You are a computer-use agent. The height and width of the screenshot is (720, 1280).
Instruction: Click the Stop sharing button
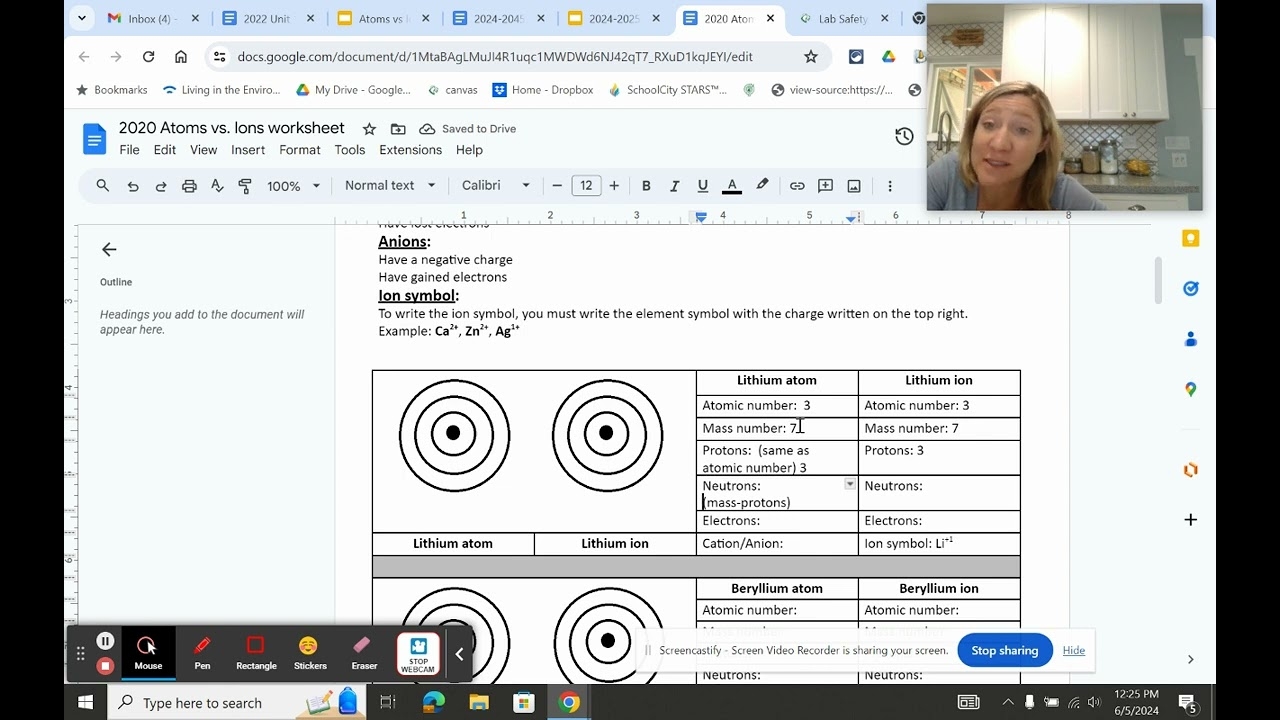[1004, 650]
